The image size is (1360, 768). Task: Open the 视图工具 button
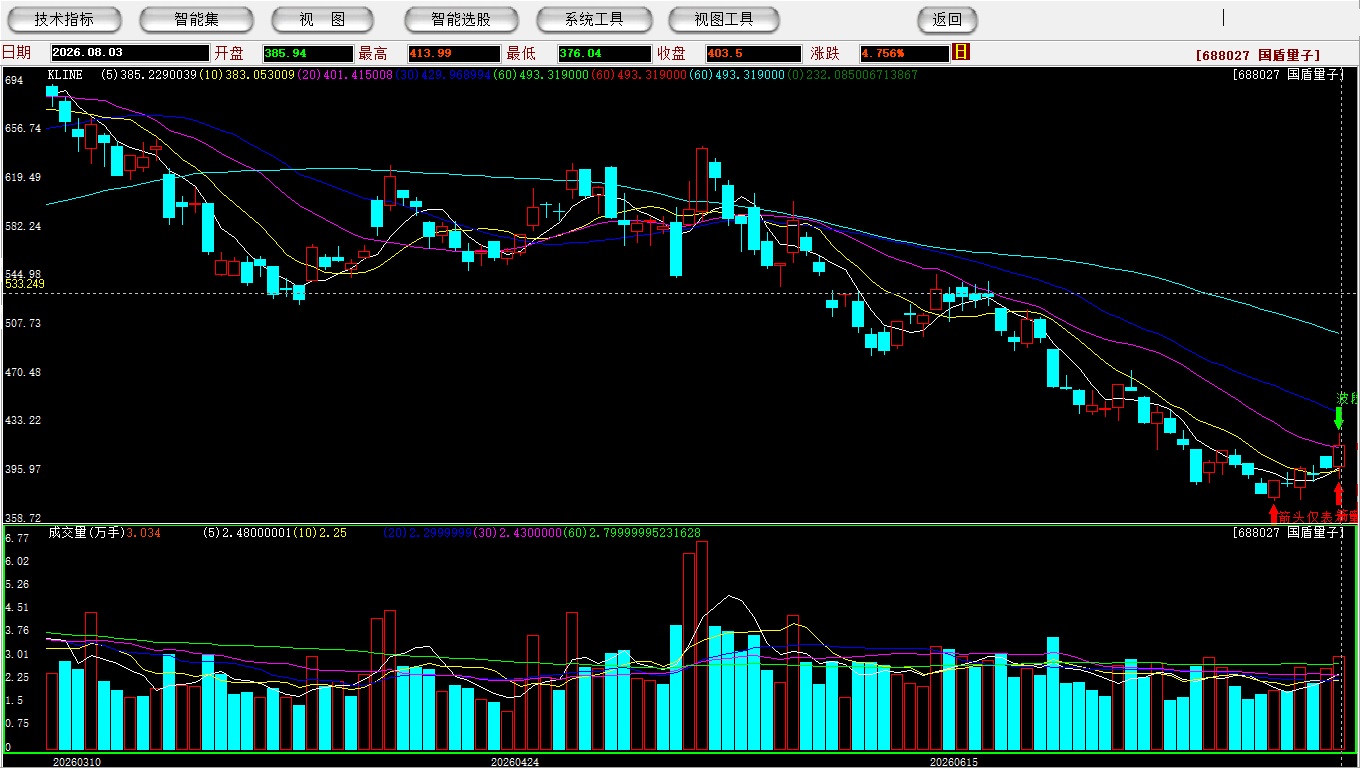click(724, 19)
